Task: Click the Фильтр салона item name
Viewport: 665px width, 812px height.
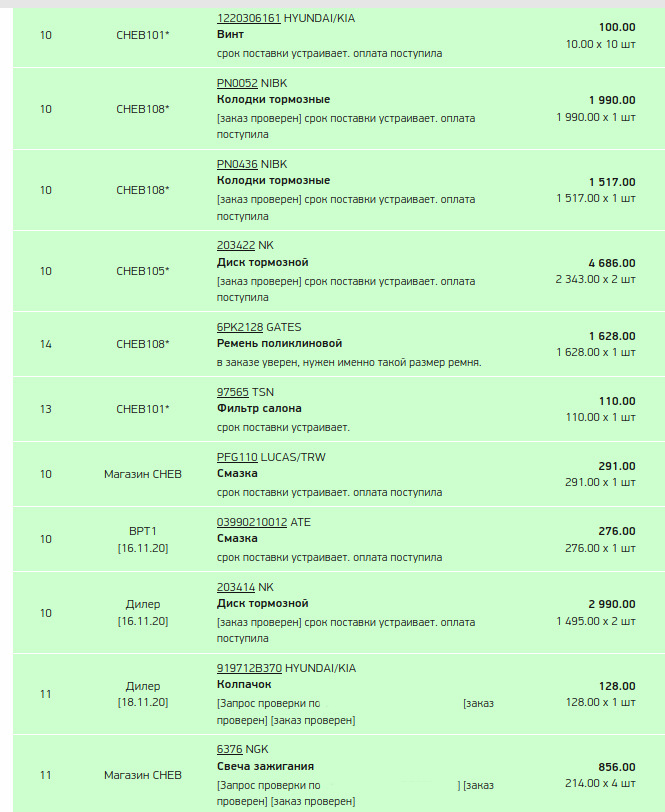Action: point(259,408)
